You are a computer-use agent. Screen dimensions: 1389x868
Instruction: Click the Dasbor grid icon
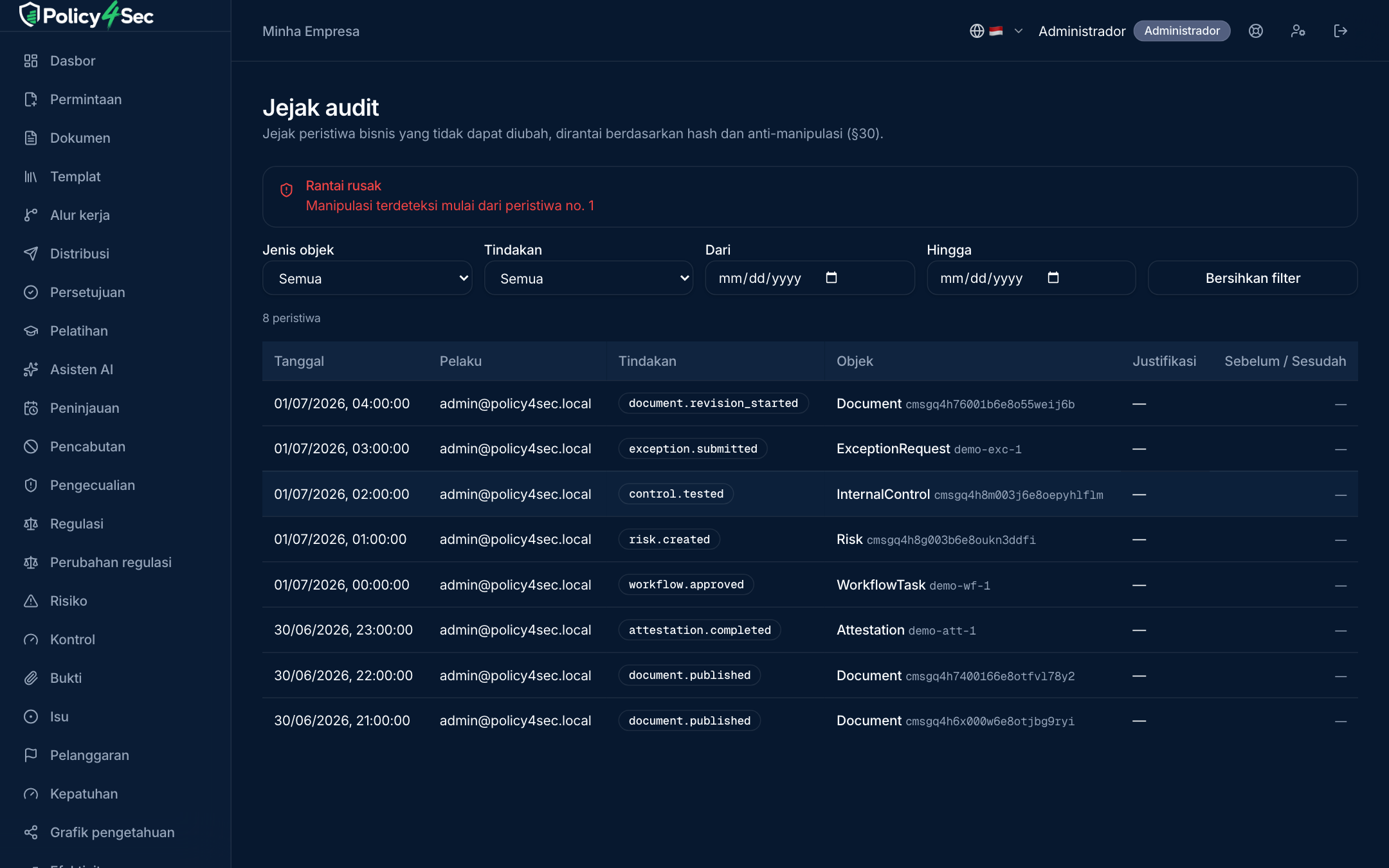[x=31, y=61]
